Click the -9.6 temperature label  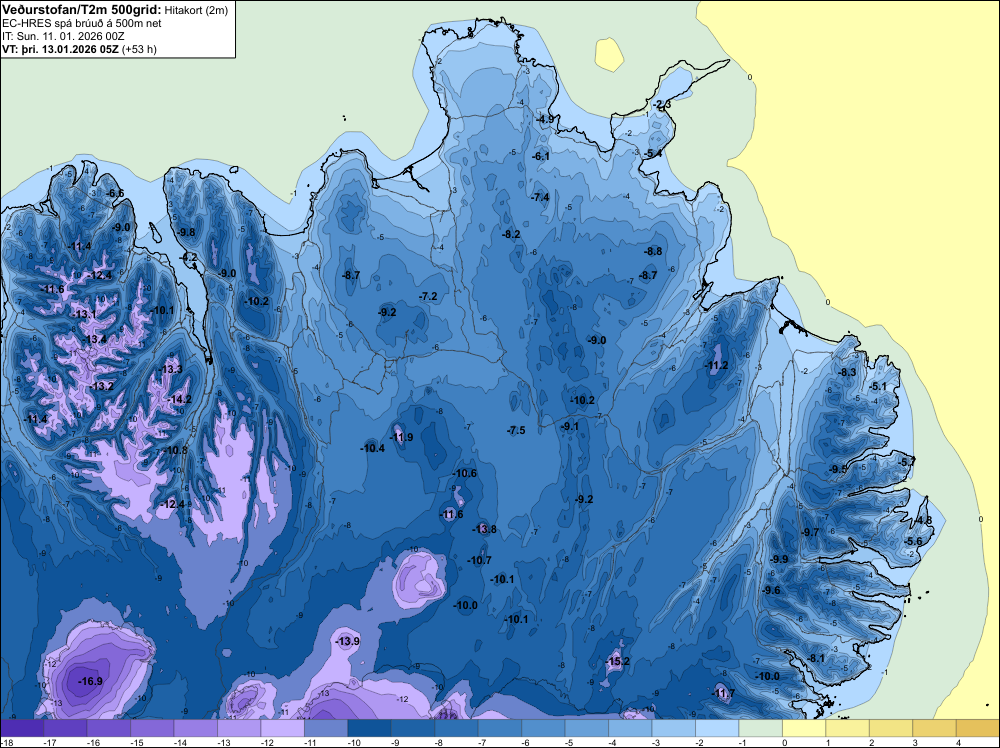point(772,590)
